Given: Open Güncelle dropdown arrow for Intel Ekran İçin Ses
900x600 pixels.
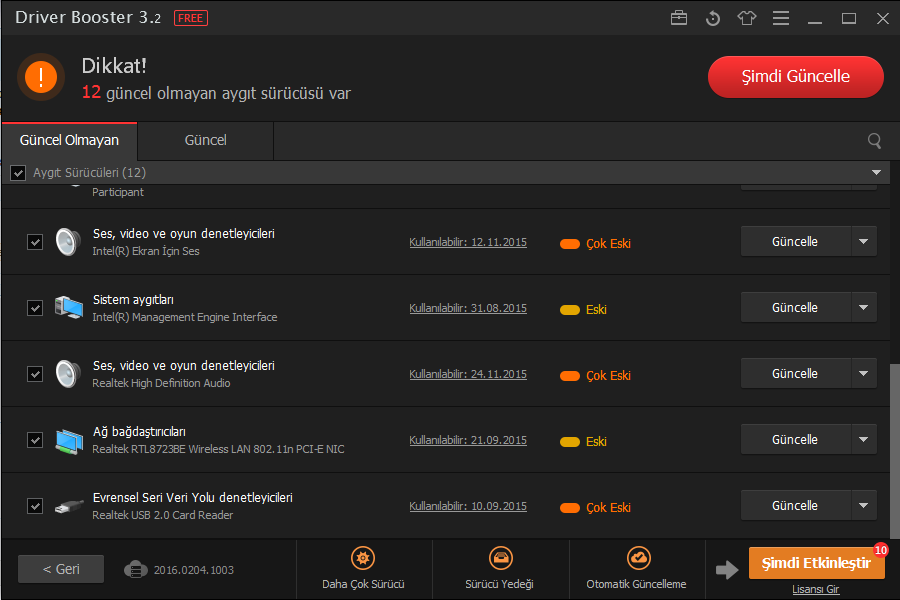Looking at the screenshot, I should pyautogui.click(x=863, y=241).
